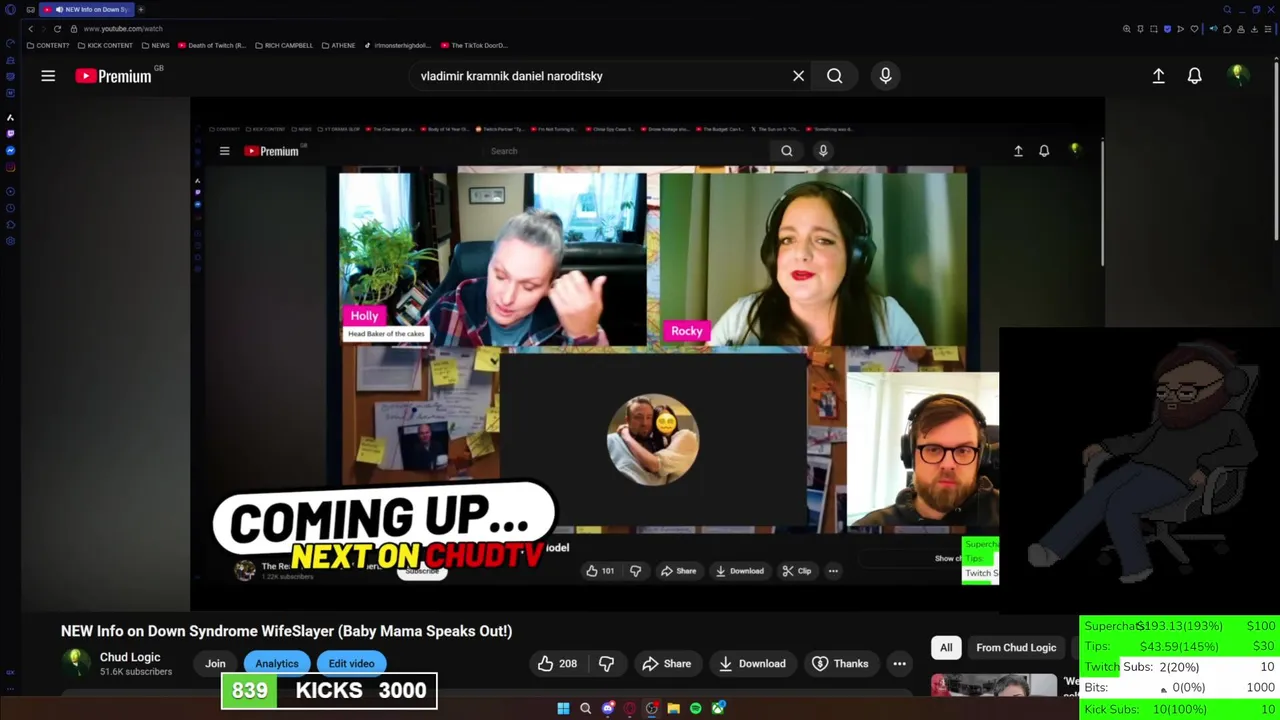The height and width of the screenshot is (720, 1280).
Task: Open Spotify from the taskbar
Action: pyautogui.click(x=695, y=708)
